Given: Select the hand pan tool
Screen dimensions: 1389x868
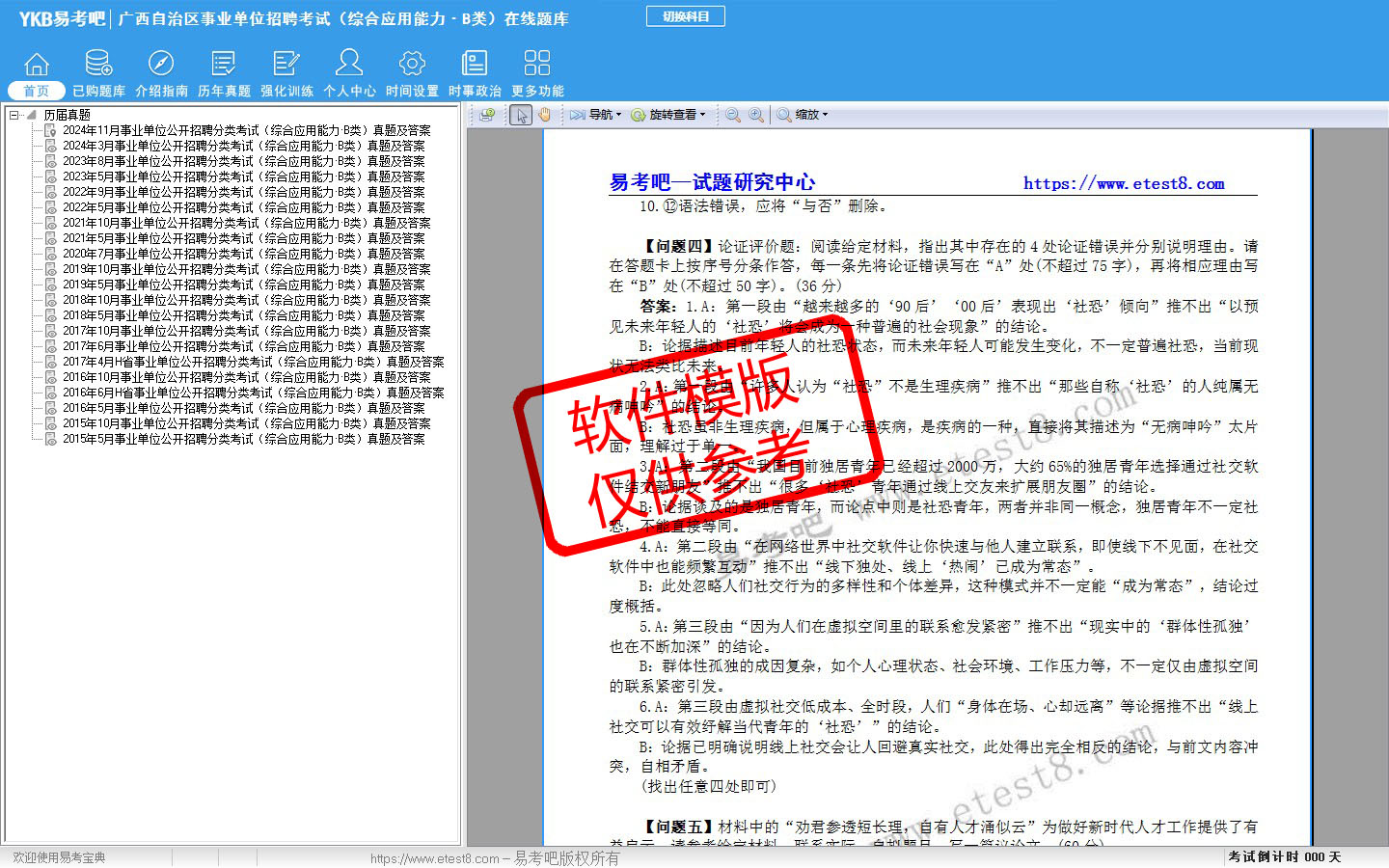Looking at the screenshot, I should pyautogui.click(x=545, y=115).
